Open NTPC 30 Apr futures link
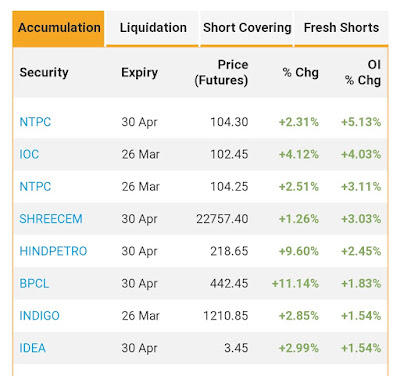The image size is (400, 376). (35, 122)
